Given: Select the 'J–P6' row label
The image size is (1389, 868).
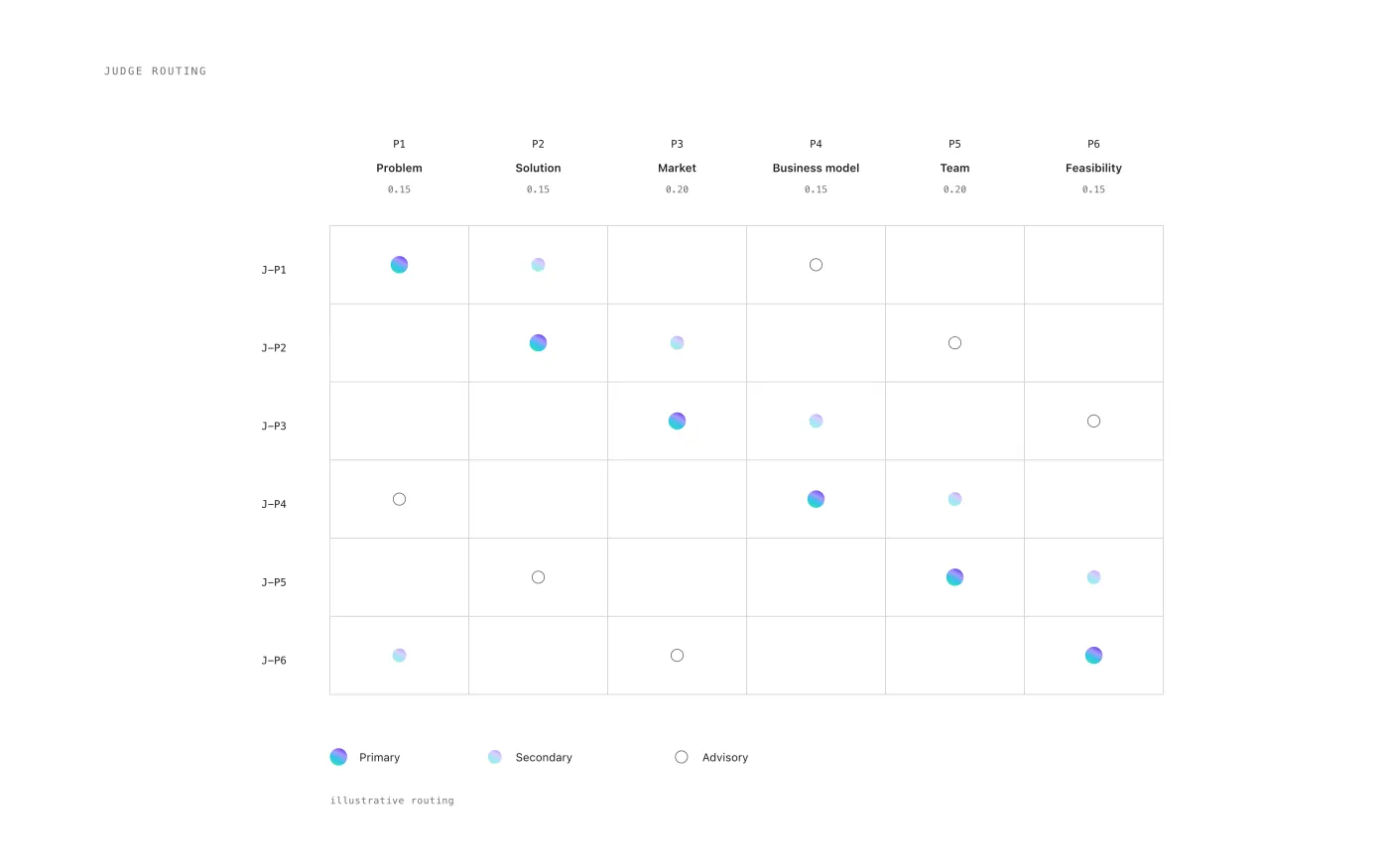Looking at the screenshot, I should click(x=274, y=661).
